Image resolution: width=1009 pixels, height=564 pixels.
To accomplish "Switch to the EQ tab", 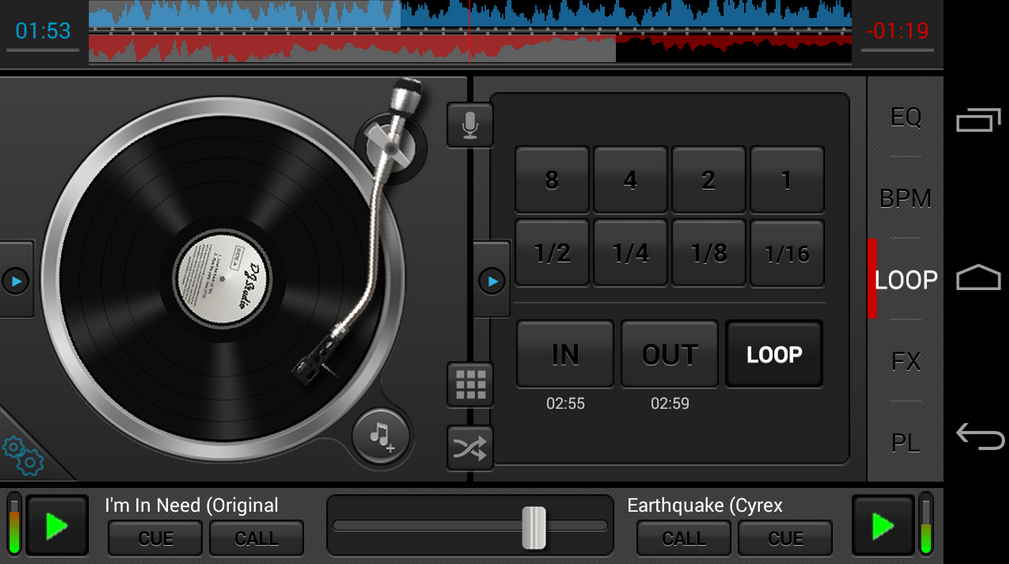I will pyautogui.click(x=905, y=117).
